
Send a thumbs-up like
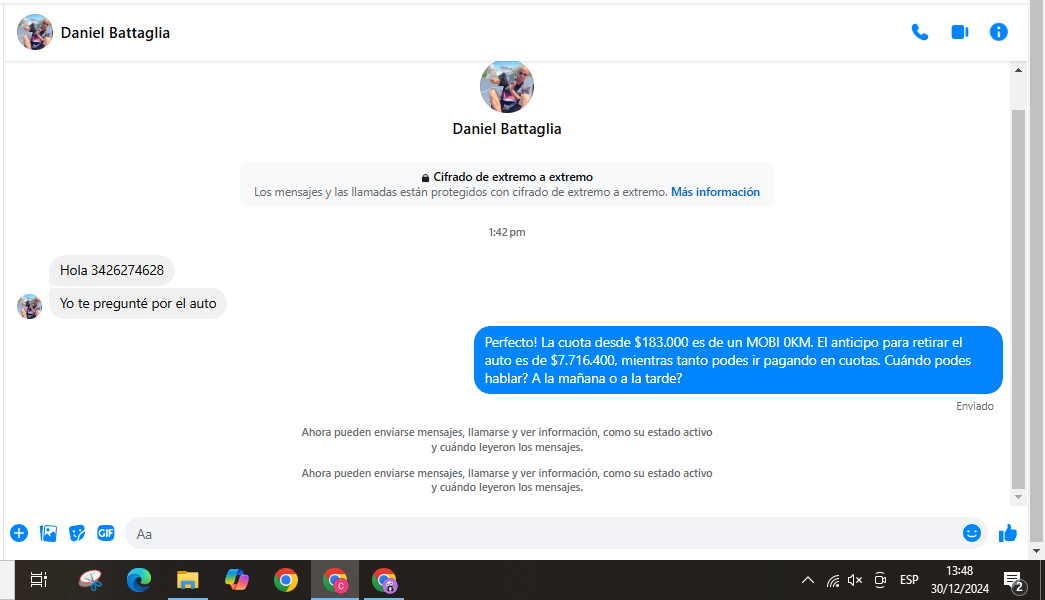(1008, 533)
